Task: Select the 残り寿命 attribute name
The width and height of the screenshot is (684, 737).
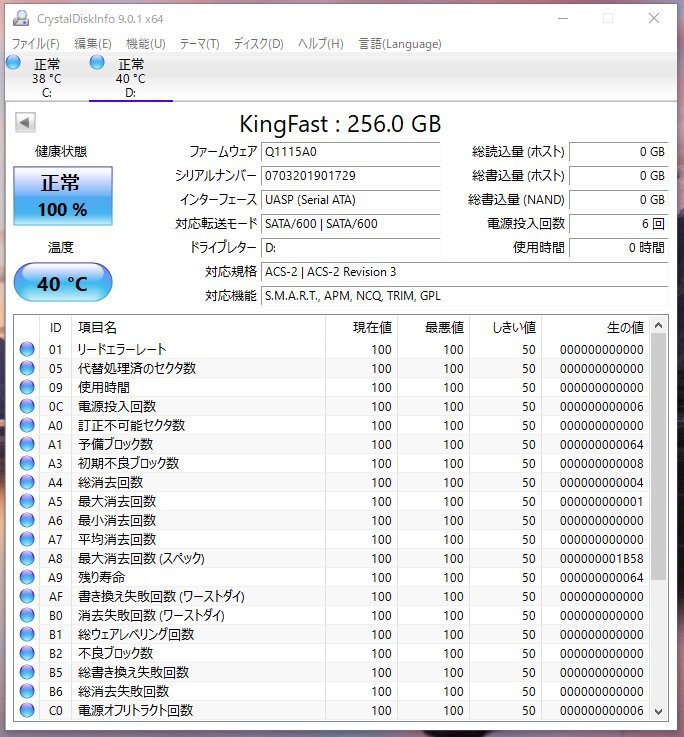Action: click(101, 577)
